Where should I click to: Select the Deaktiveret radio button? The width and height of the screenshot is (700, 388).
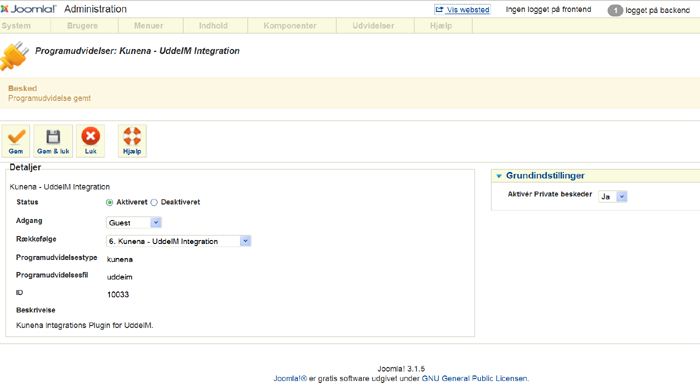coord(154,202)
